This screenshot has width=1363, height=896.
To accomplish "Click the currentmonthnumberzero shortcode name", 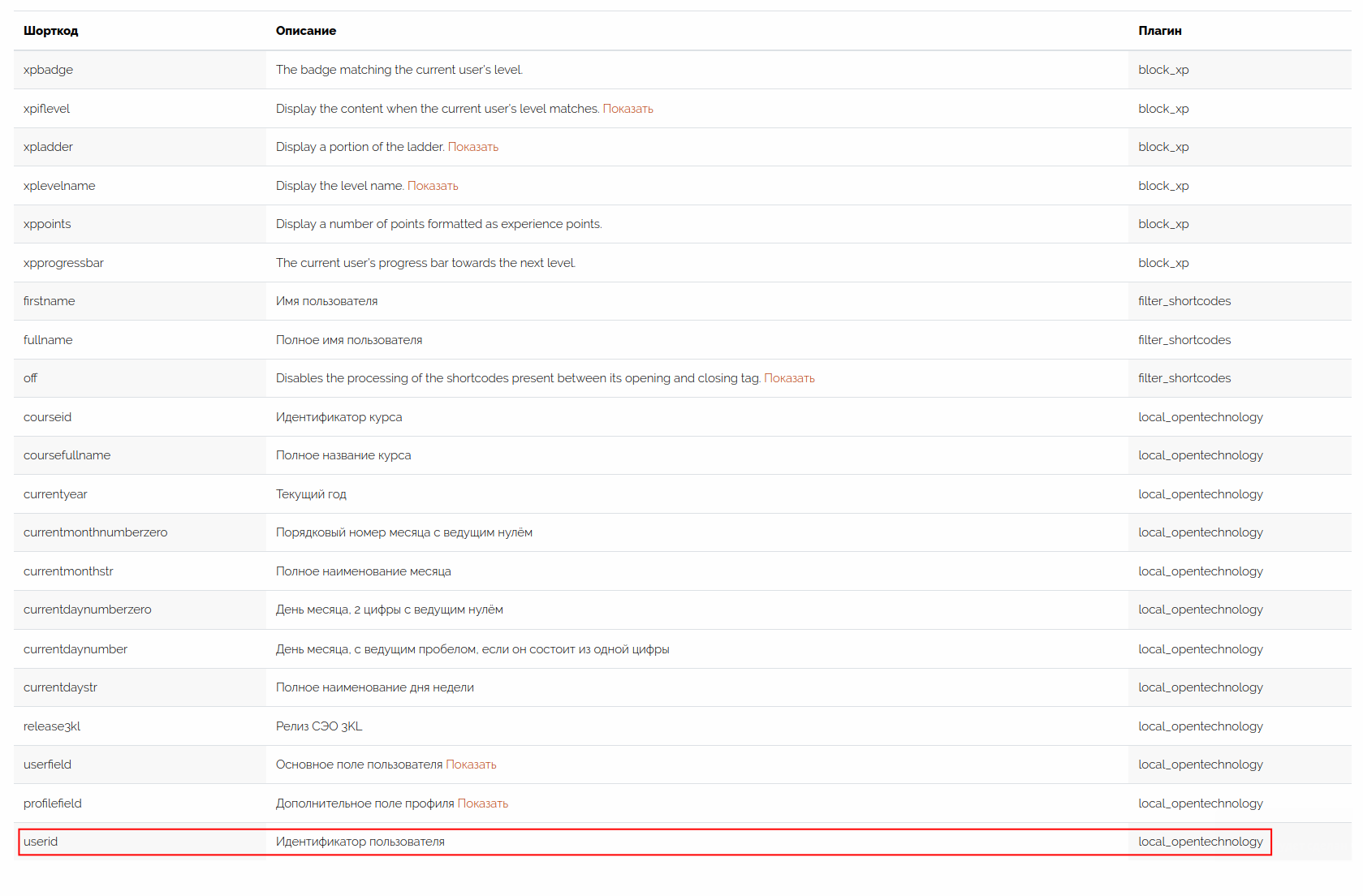I will tap(96, 532).
